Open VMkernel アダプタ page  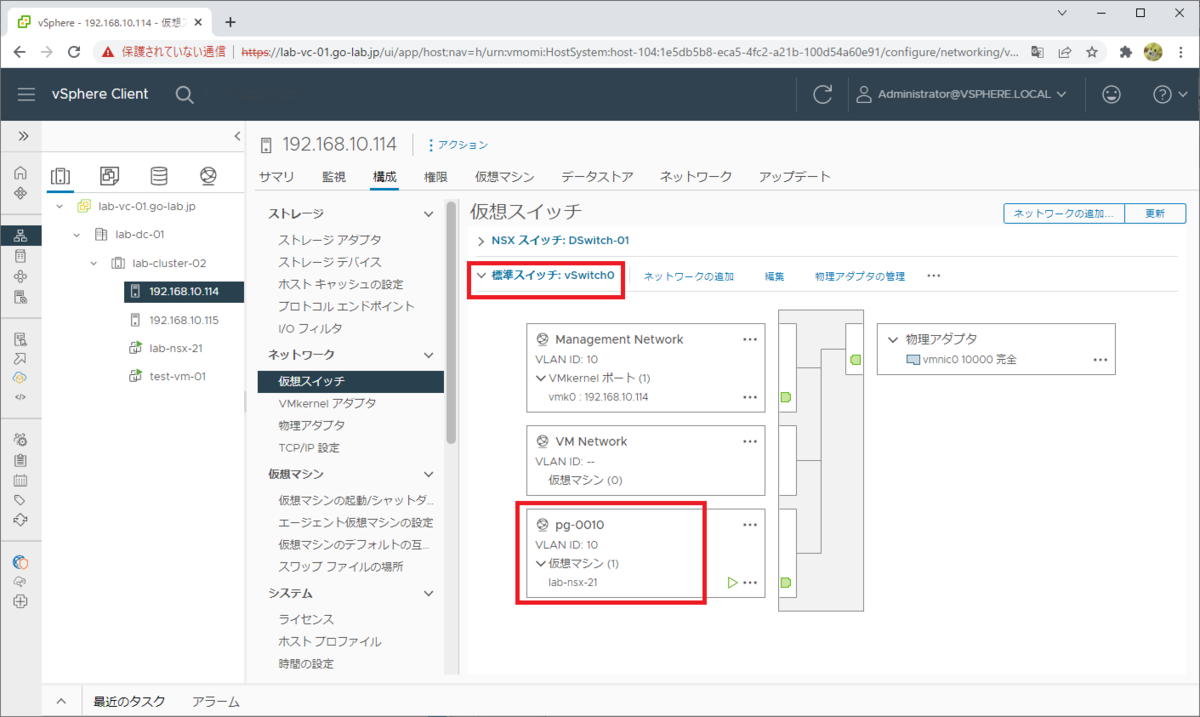click(x=327, y=403)
